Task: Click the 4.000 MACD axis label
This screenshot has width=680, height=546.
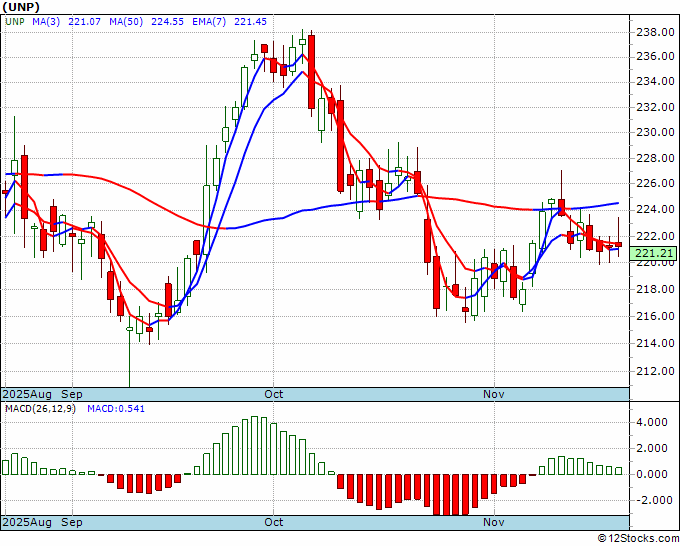Action: [x=653, y=422]
